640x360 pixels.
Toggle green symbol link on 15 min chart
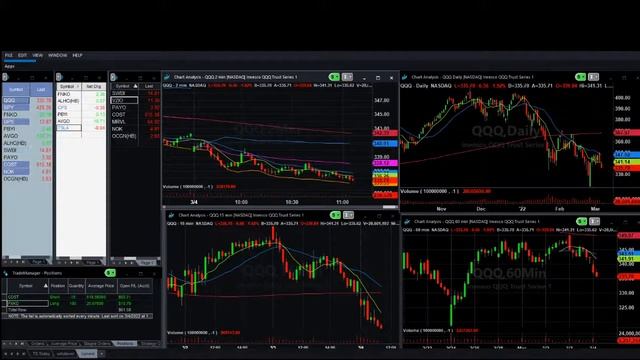point(335,215)
